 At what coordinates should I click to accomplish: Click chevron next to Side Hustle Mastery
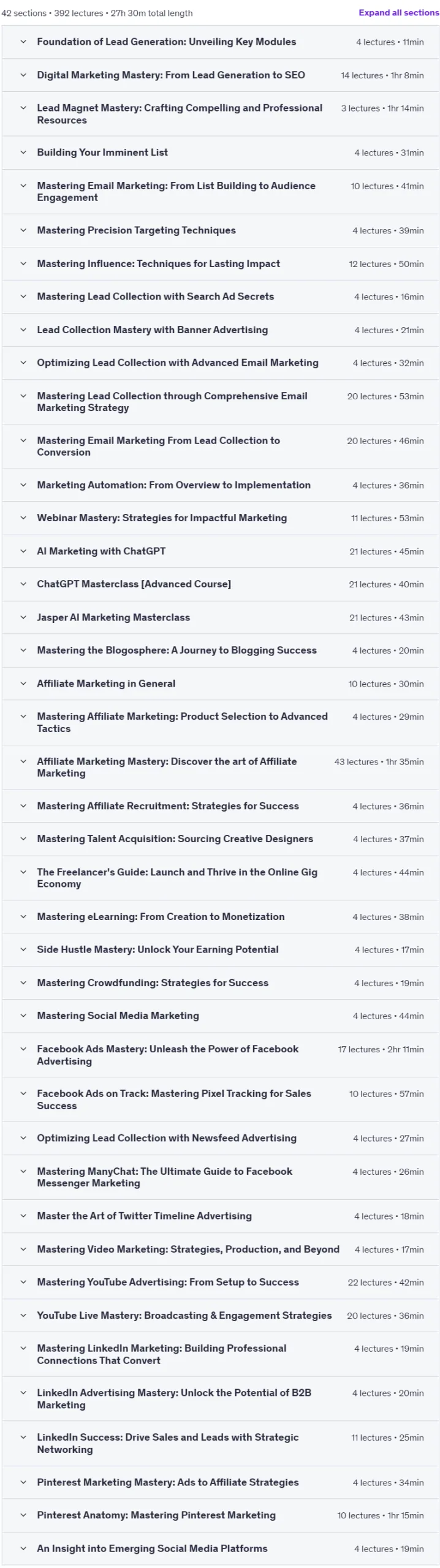tap(23, 949)
